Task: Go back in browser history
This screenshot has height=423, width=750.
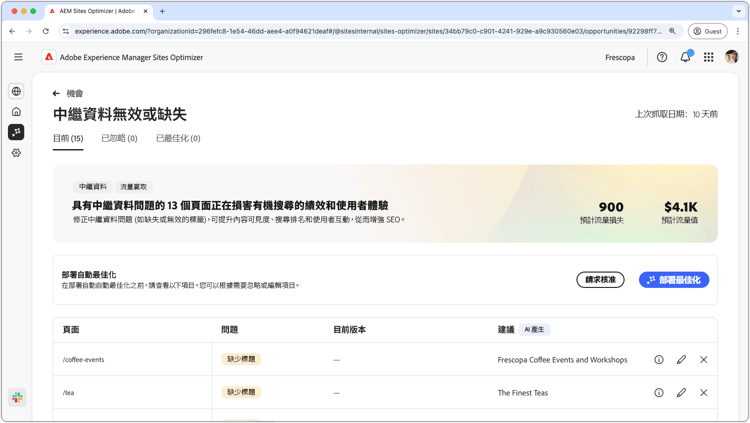Action: (12, 31)
